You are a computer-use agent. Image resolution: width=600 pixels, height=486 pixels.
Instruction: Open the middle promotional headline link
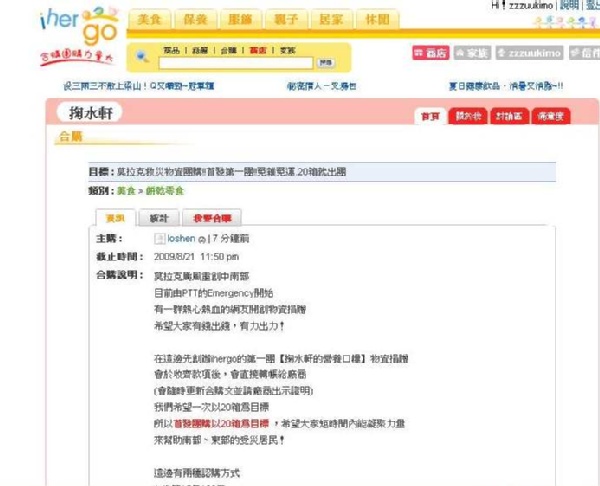pyautogui.click(x=321, y=86)
